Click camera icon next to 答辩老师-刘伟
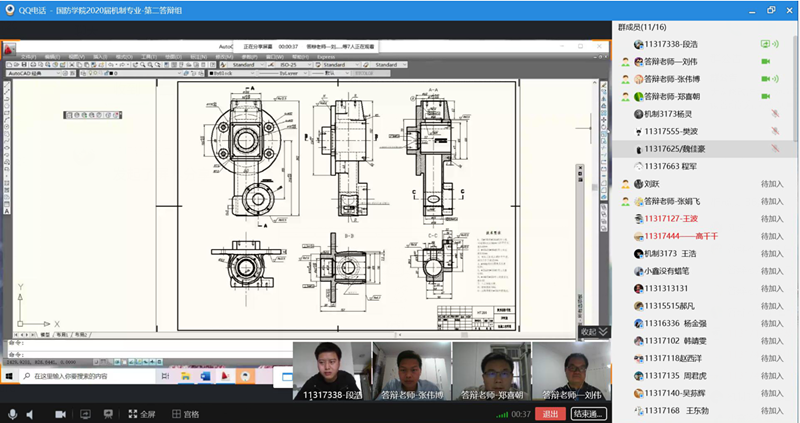 767,61
